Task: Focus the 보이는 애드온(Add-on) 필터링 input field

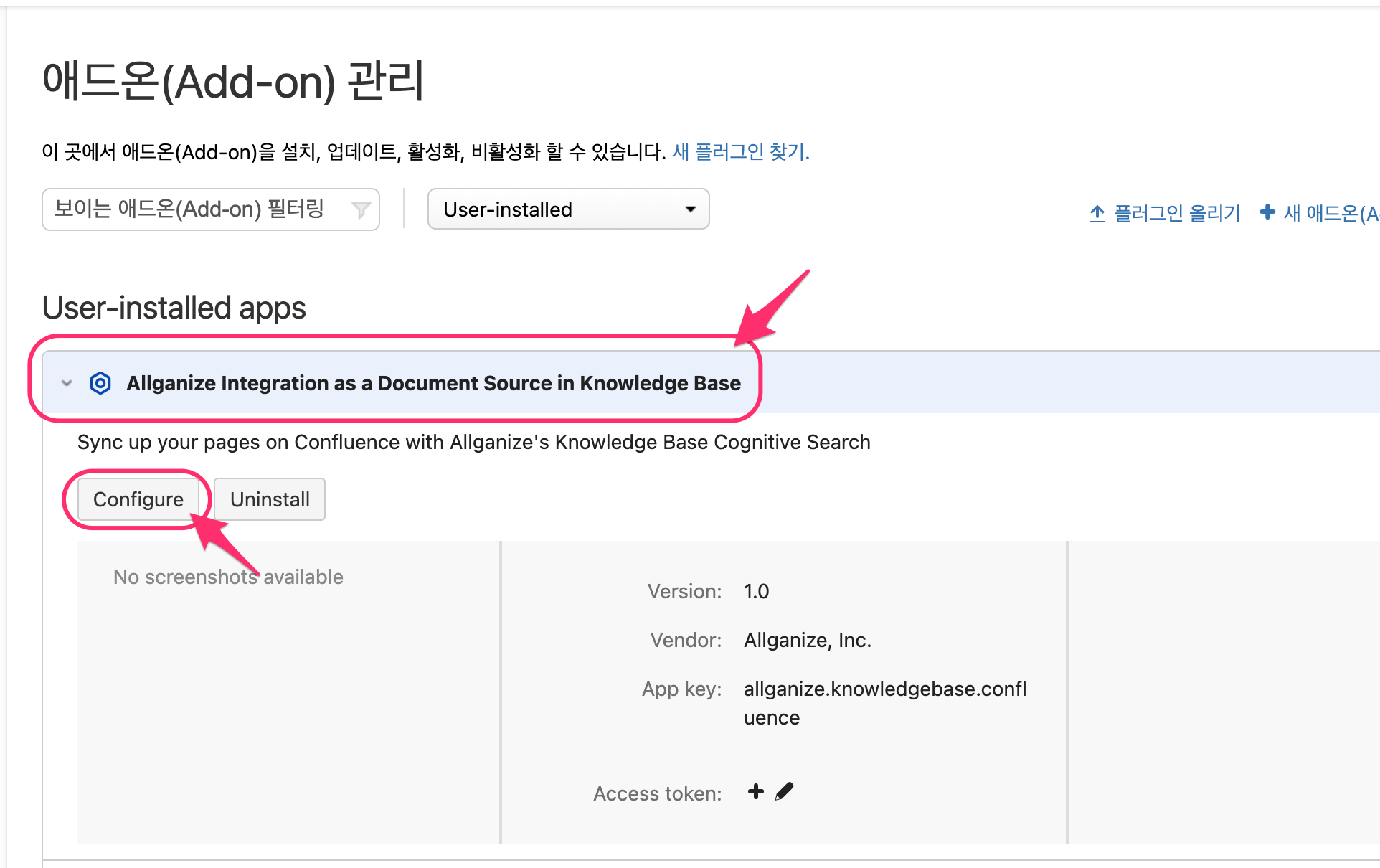Action: (211, 209)
